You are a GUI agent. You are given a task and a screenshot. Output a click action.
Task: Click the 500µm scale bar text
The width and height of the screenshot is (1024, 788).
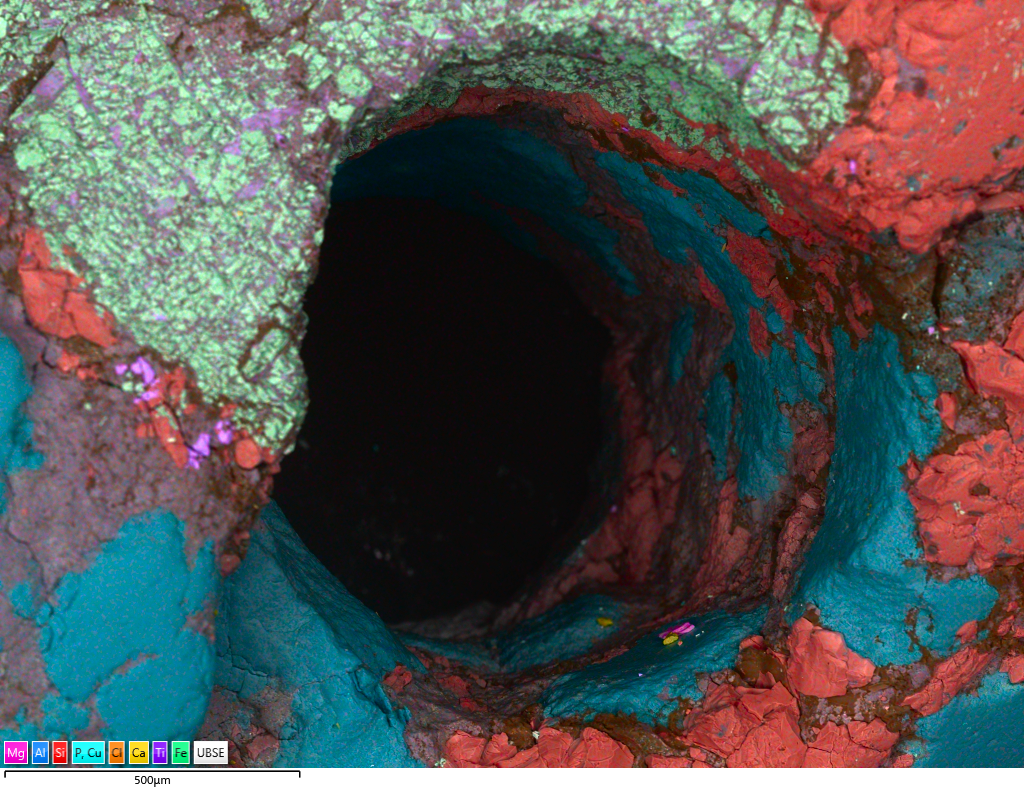coord(152,780)
